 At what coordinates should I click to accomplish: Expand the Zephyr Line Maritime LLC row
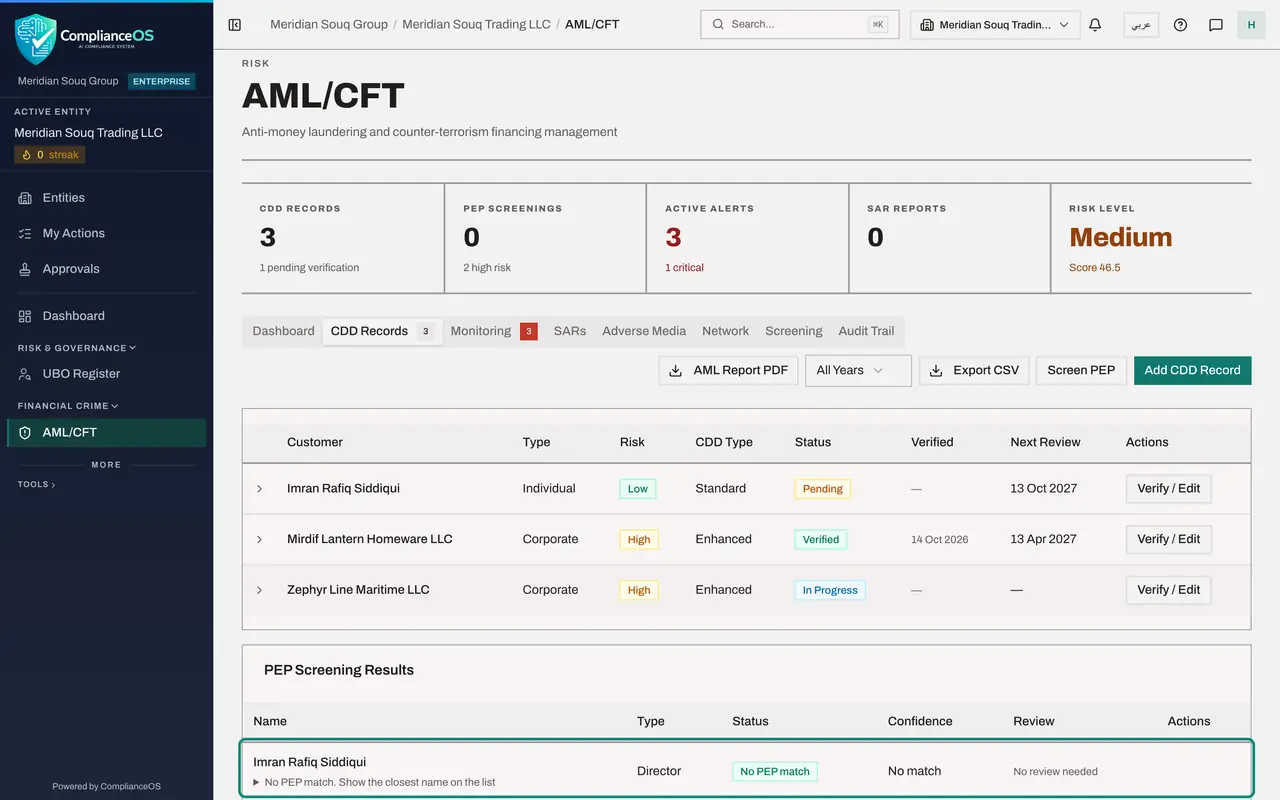coord(259,590)
